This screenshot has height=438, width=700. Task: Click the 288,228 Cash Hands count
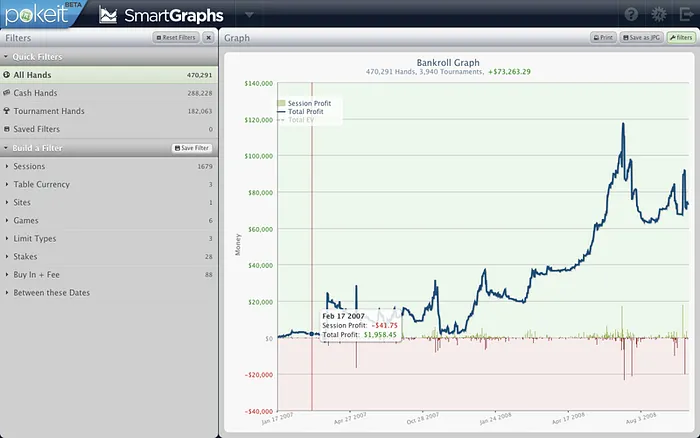(200, 93)
